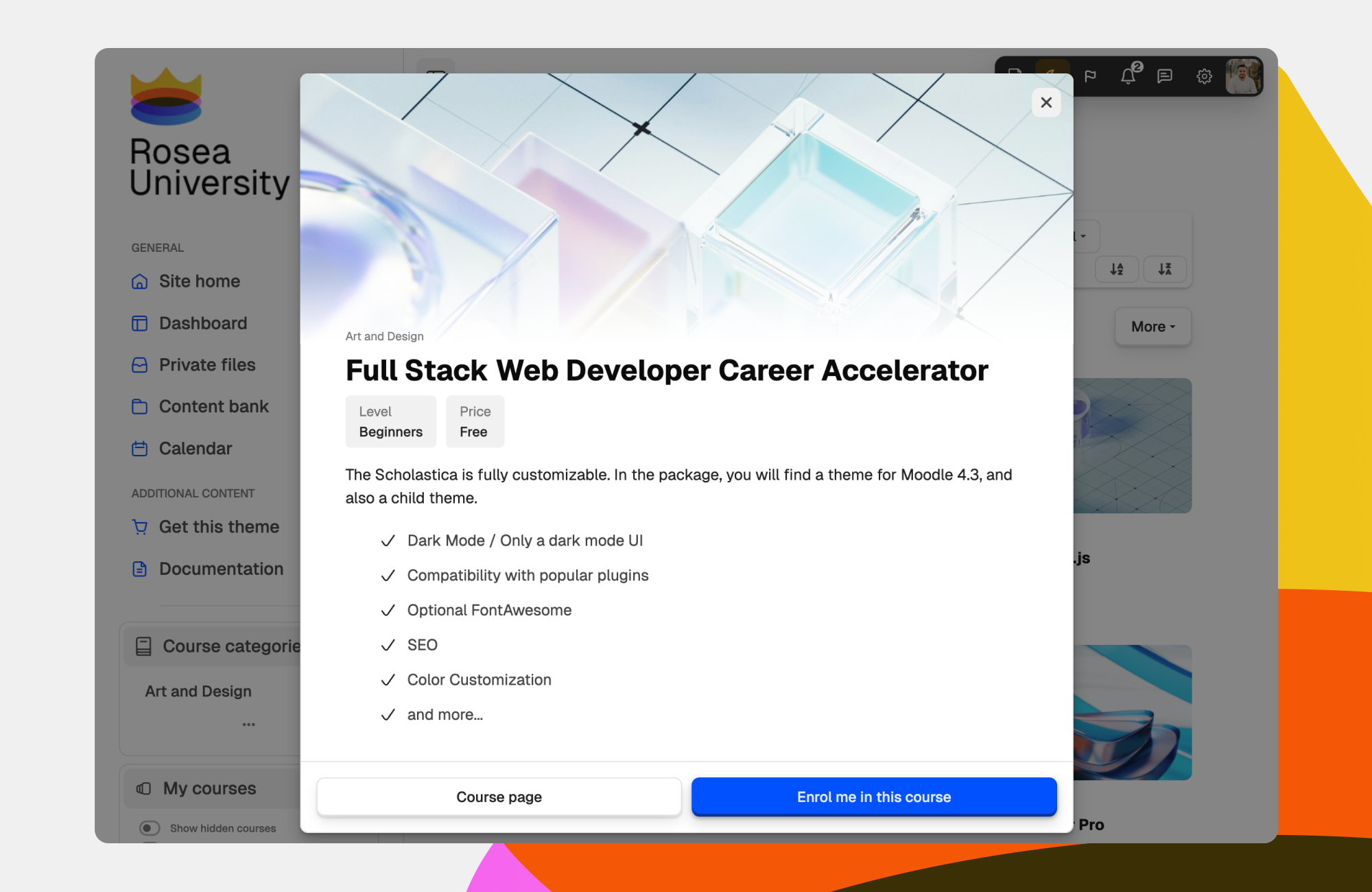
Task: Close the course details modal
Action: pyautogui.click(x=1046, y=102)
